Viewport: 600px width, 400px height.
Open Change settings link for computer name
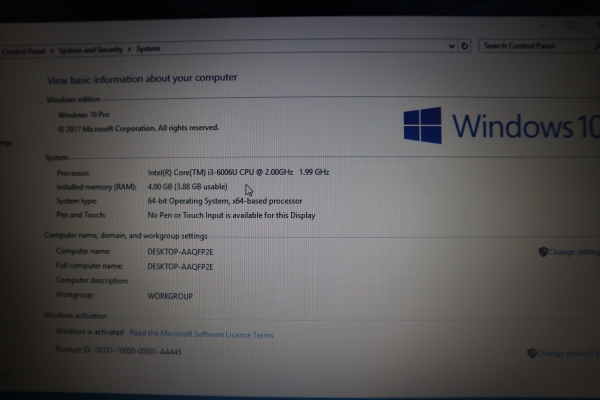pos(574,252)
